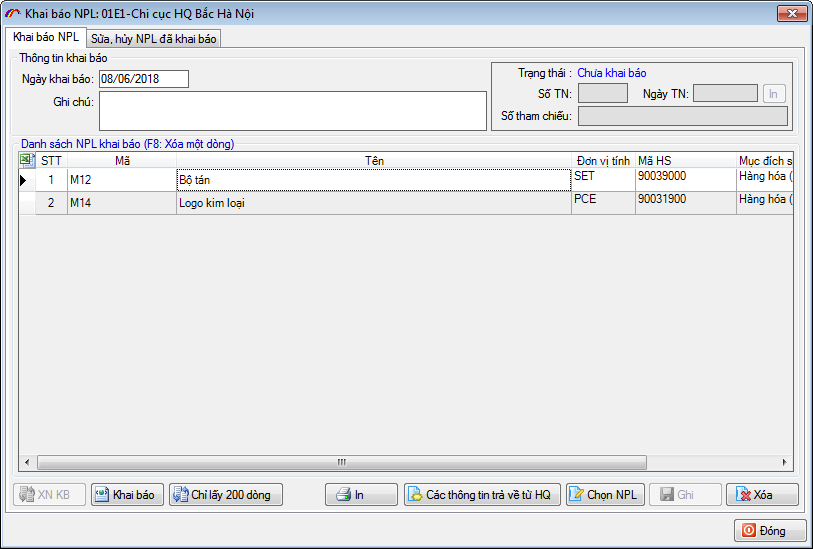Select the Logo kim loại row cell
Screen dimensions: 813x549
point(374,203)
